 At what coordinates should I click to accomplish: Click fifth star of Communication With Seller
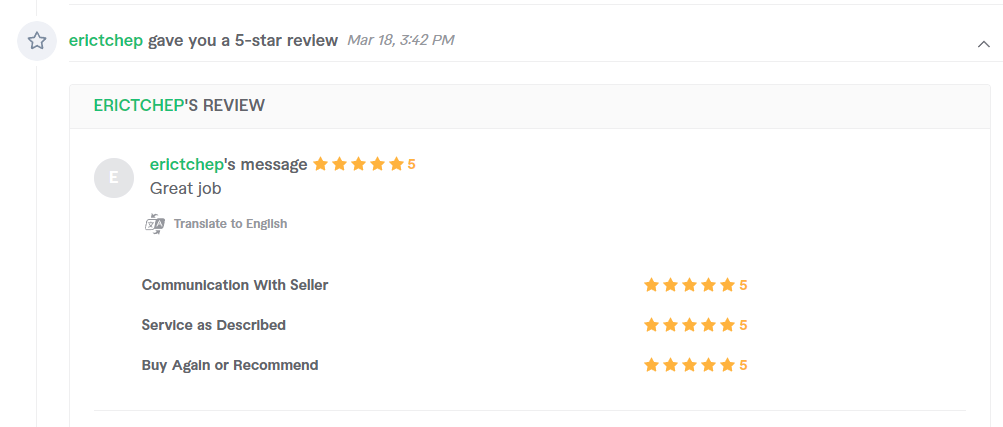[727, 285]
